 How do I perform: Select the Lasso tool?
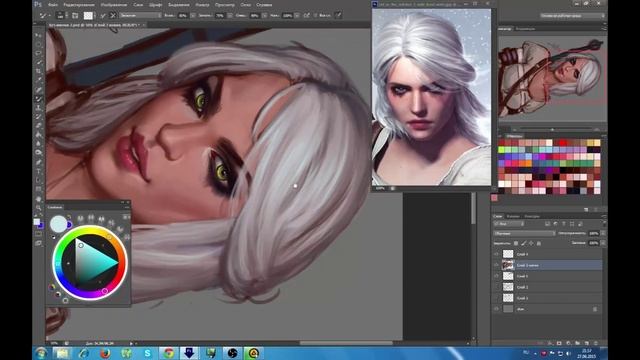[39, 53]
